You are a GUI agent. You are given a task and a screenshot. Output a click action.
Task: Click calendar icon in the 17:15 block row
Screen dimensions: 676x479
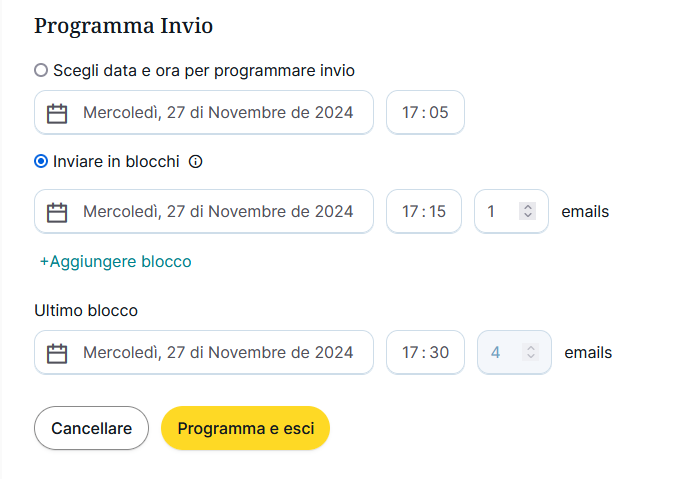[57, 212]
